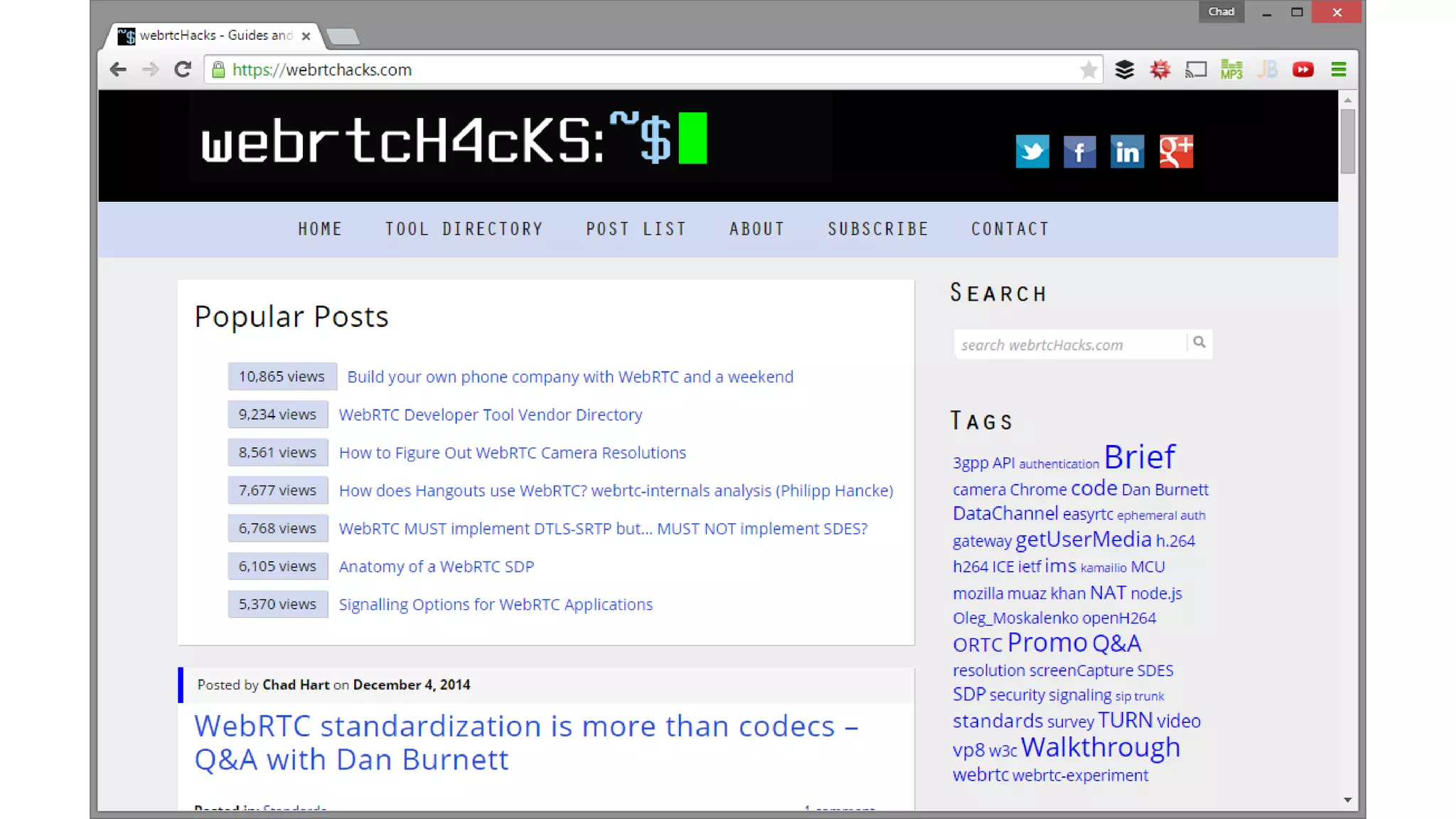This screenshot has height=819, width=1456.
Task: Click the search webrtcHacks.com input field
Action: [1070, 344]
